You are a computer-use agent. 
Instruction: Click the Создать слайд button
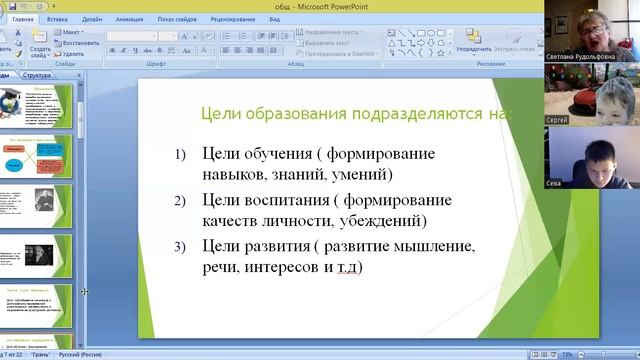tap(40, 44)
